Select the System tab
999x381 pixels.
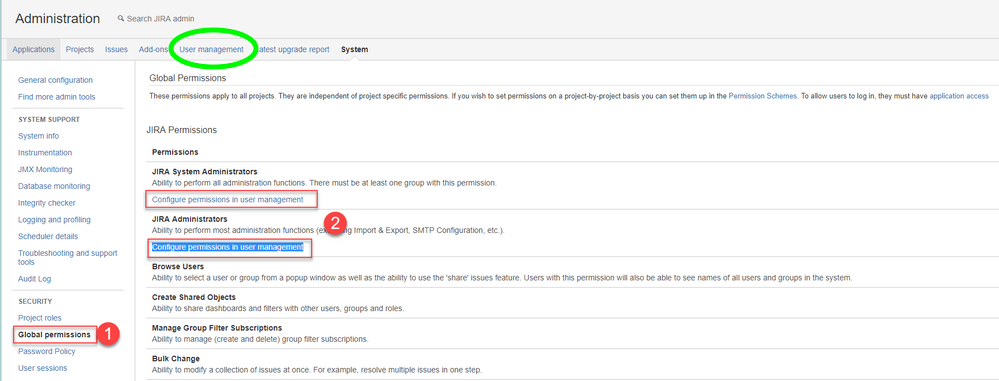[x=354, y=50]
